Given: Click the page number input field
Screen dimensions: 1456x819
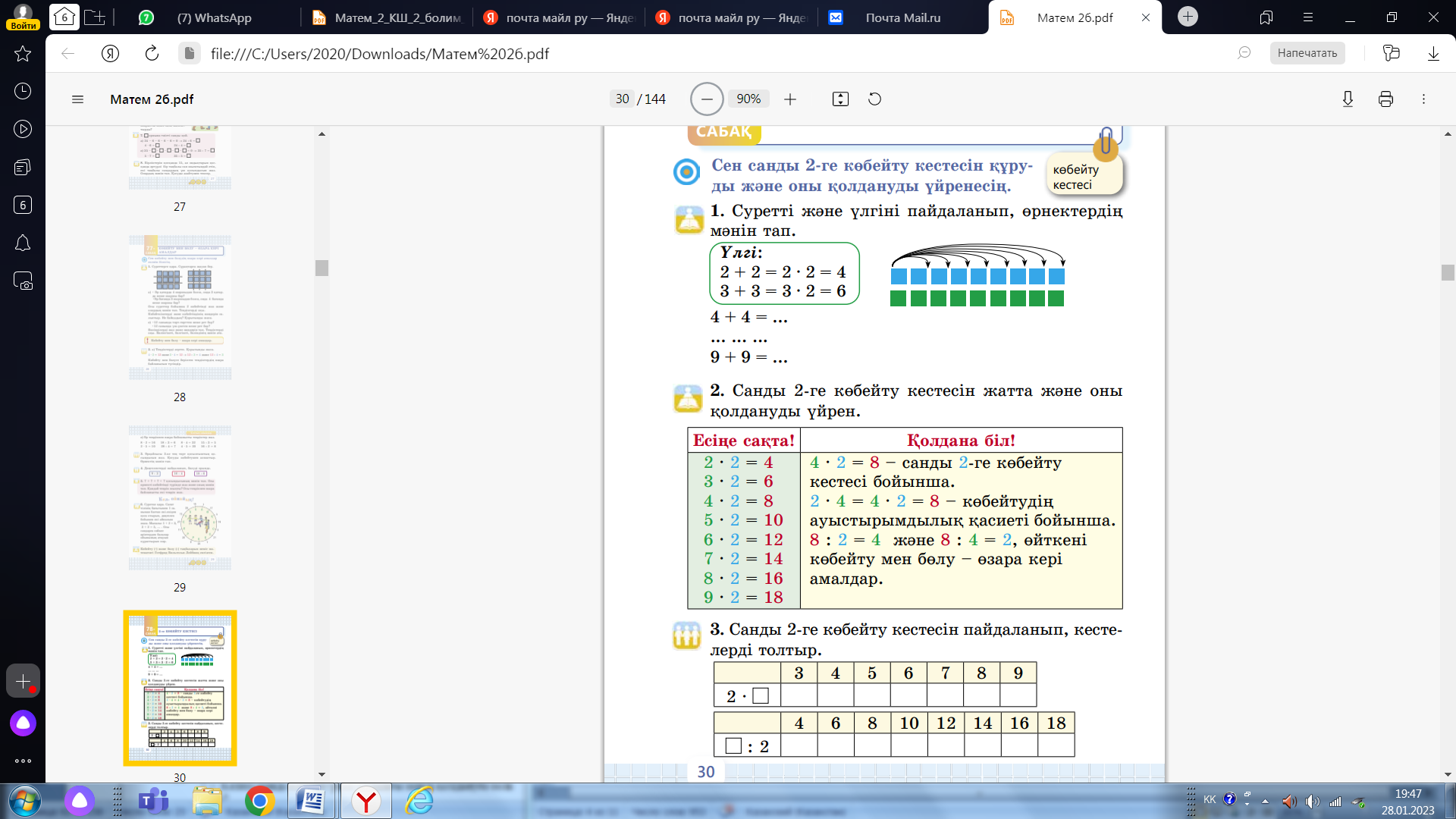Looking at the screenshot, I should point(623,99).
